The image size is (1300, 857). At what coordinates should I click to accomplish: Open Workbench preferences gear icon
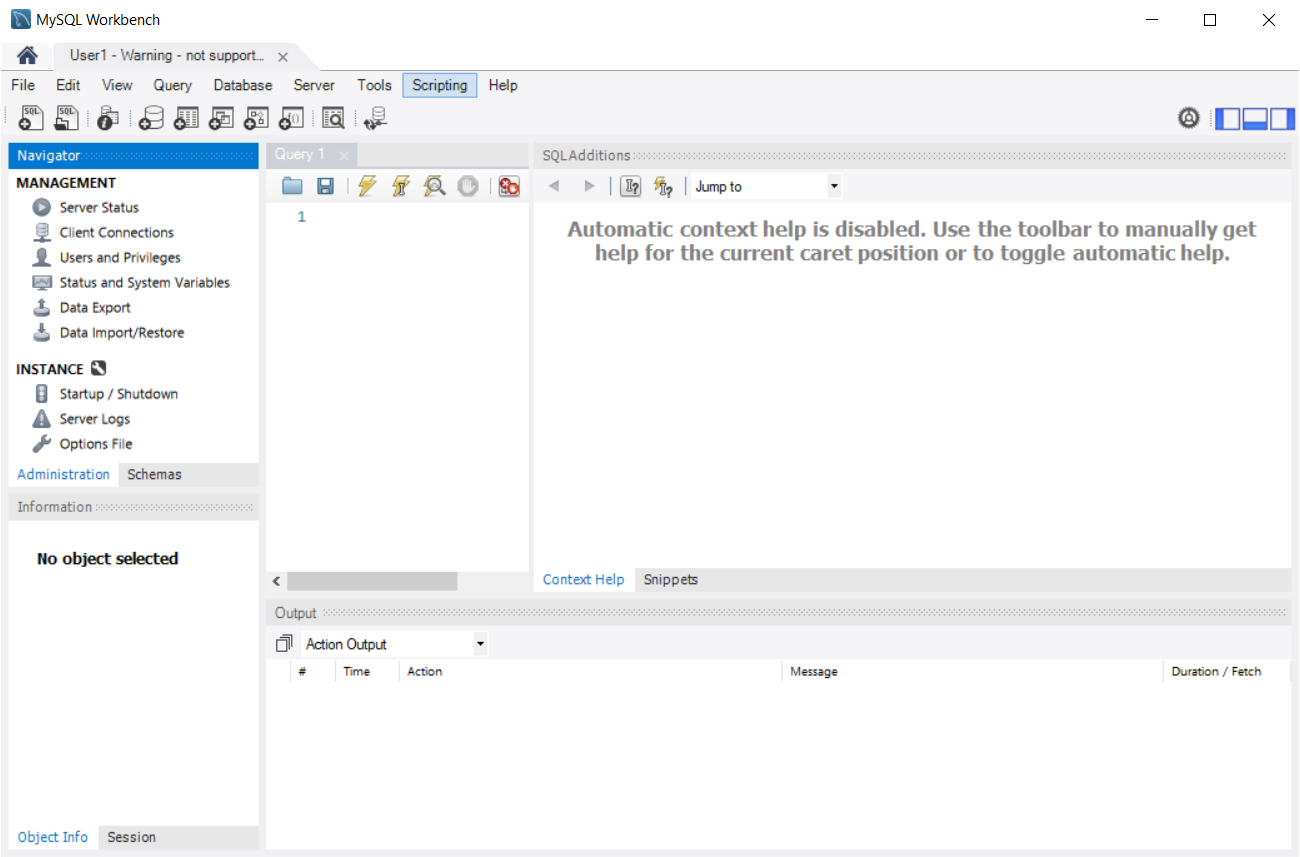coord(1188,118)
